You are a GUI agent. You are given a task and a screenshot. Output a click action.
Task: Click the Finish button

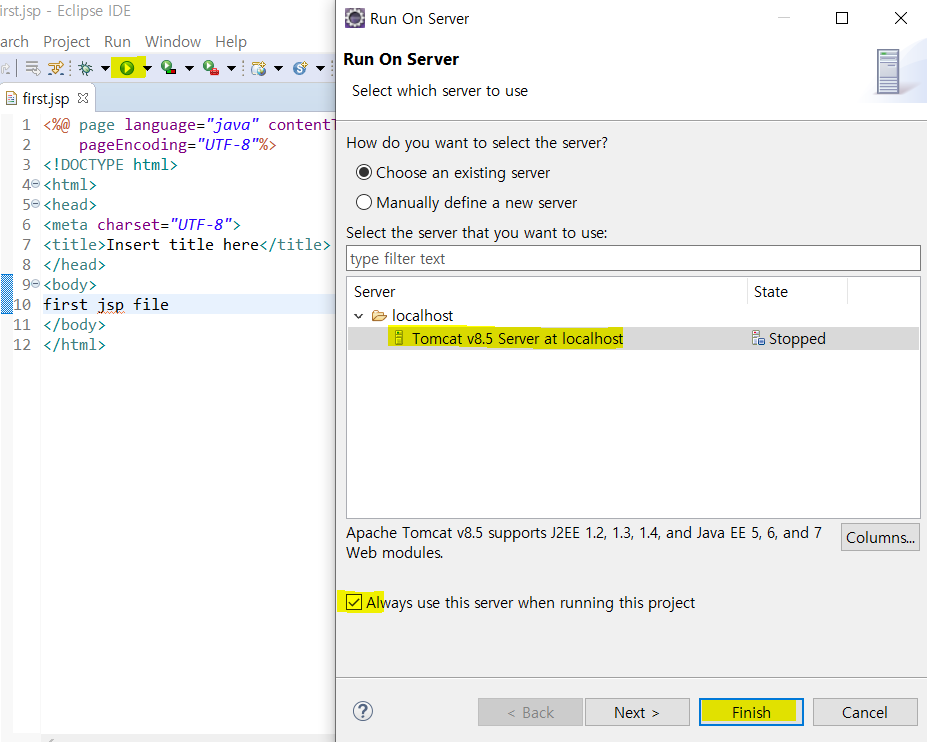pyautogui.click(x=751, y=712)
